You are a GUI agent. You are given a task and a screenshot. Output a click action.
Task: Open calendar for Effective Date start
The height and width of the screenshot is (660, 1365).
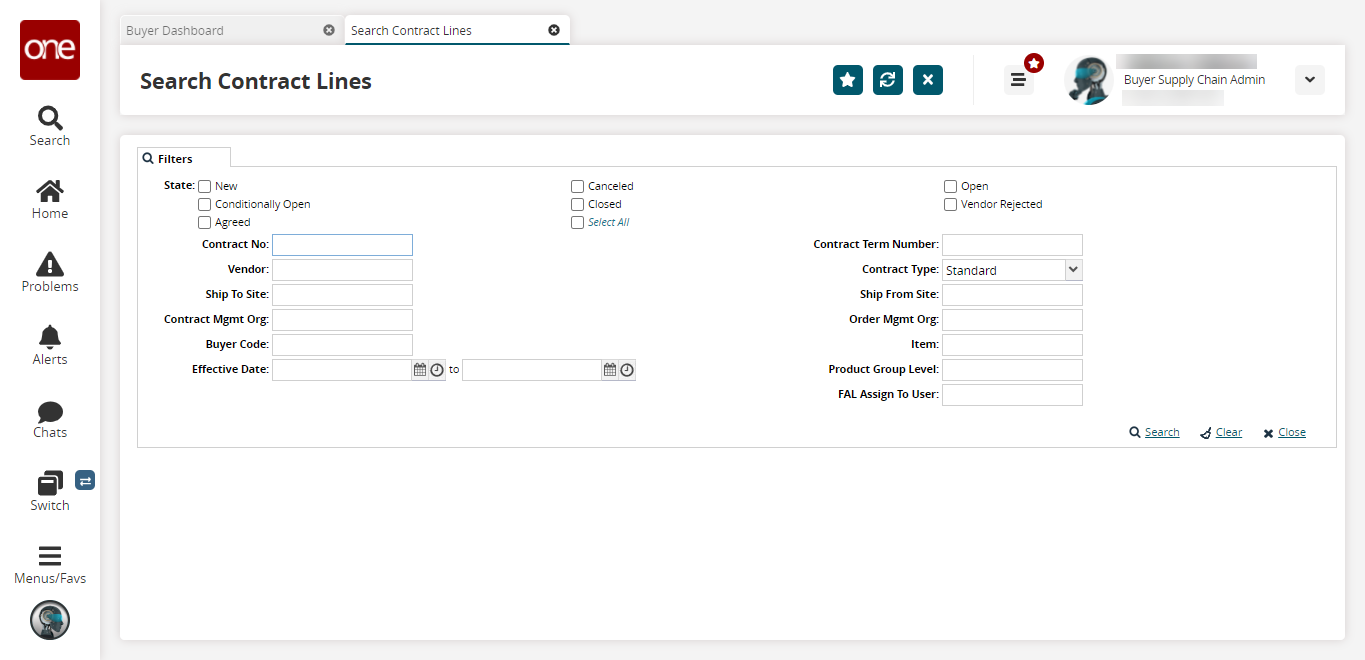[420, 370]
